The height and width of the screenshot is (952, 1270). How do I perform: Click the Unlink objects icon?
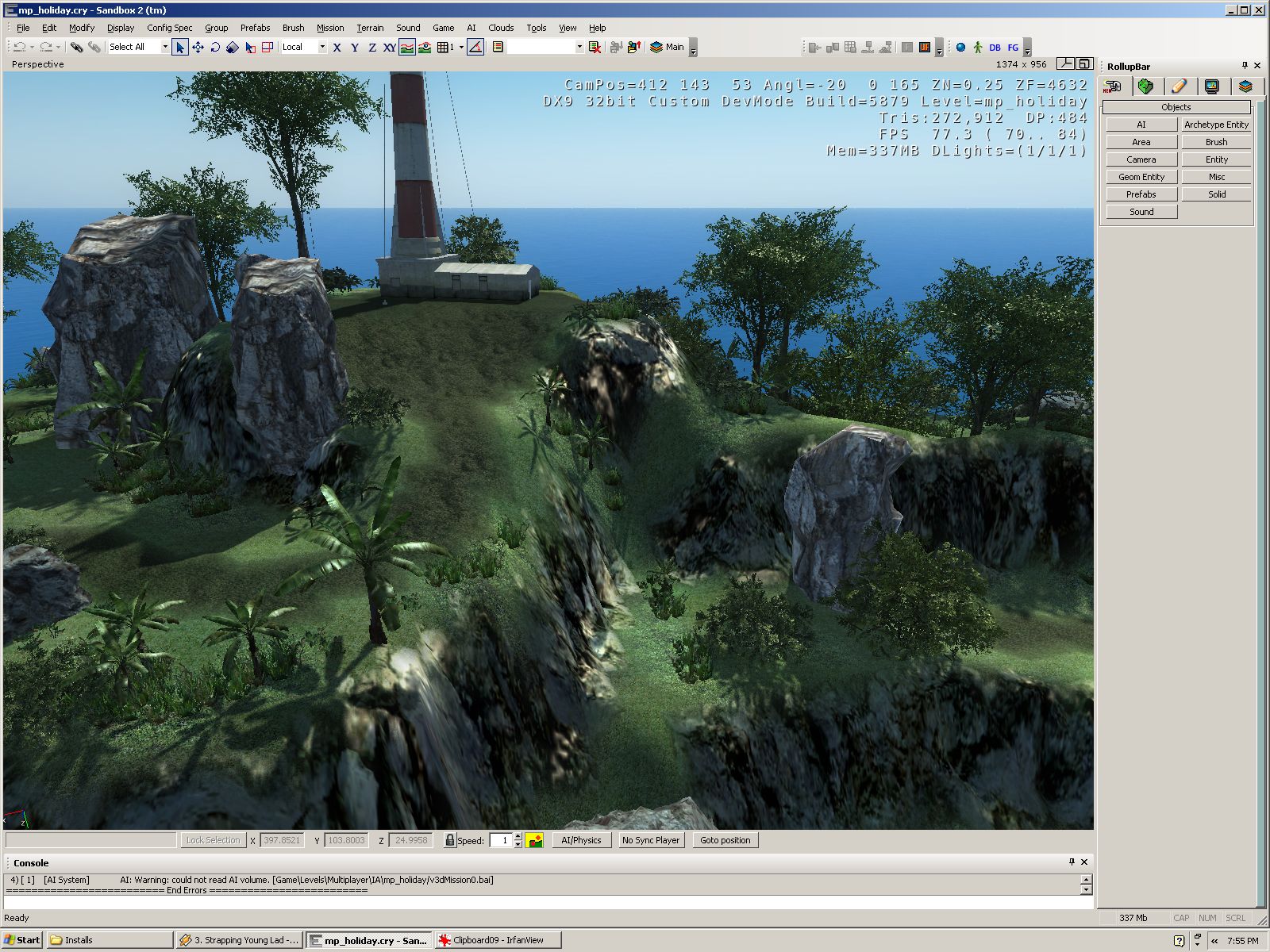(x=94, y=48)
